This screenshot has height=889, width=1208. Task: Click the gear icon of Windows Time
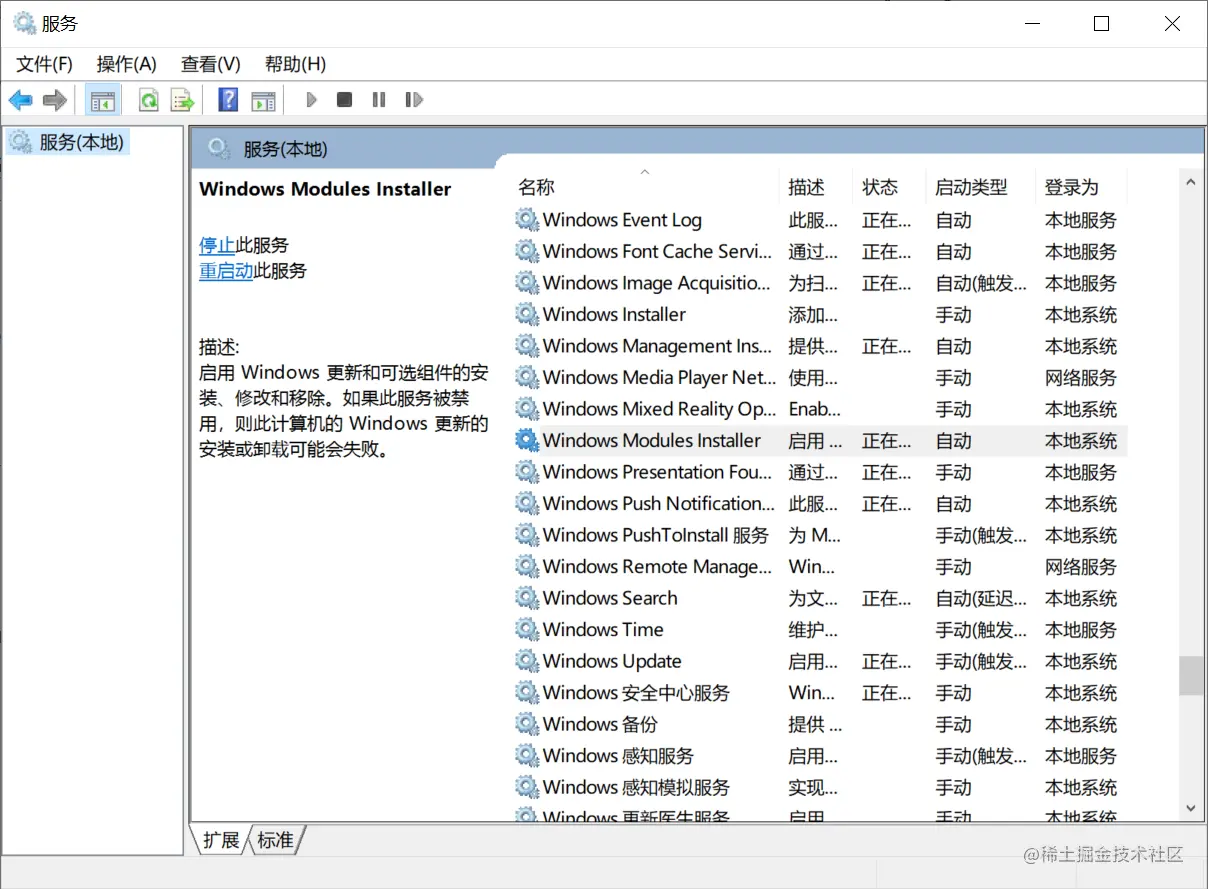tap(527, 629)
